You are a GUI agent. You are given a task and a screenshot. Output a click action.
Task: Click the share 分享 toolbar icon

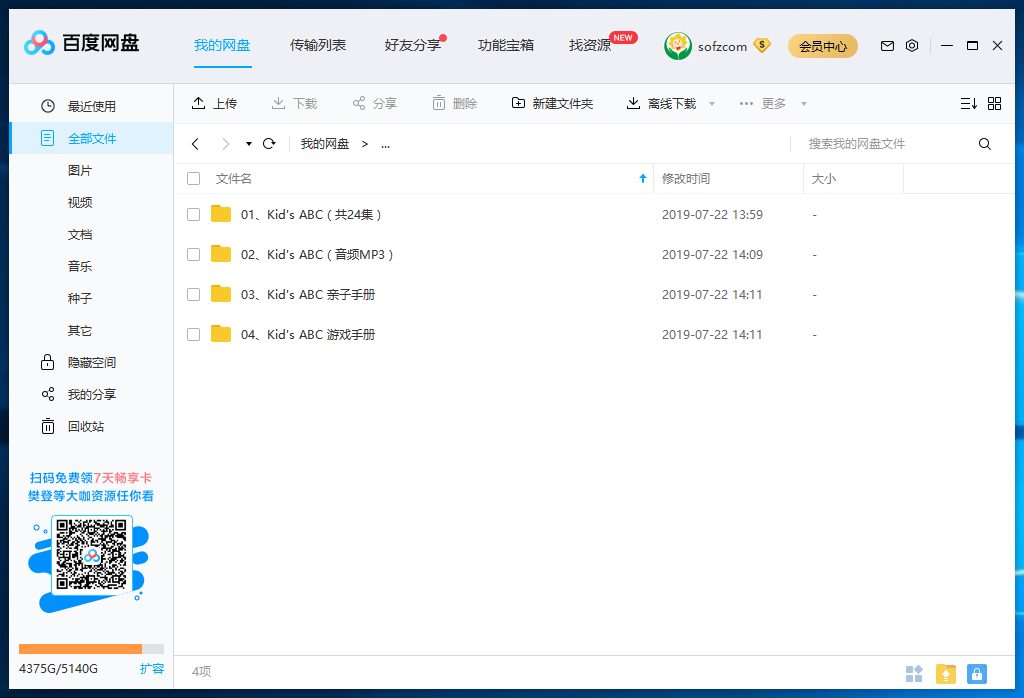click(359, 103)
